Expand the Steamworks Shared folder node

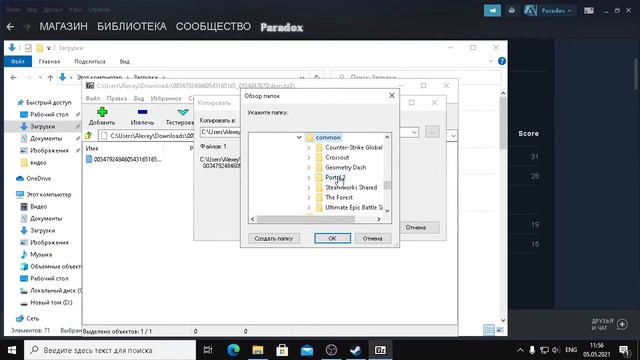pos(309,188)
